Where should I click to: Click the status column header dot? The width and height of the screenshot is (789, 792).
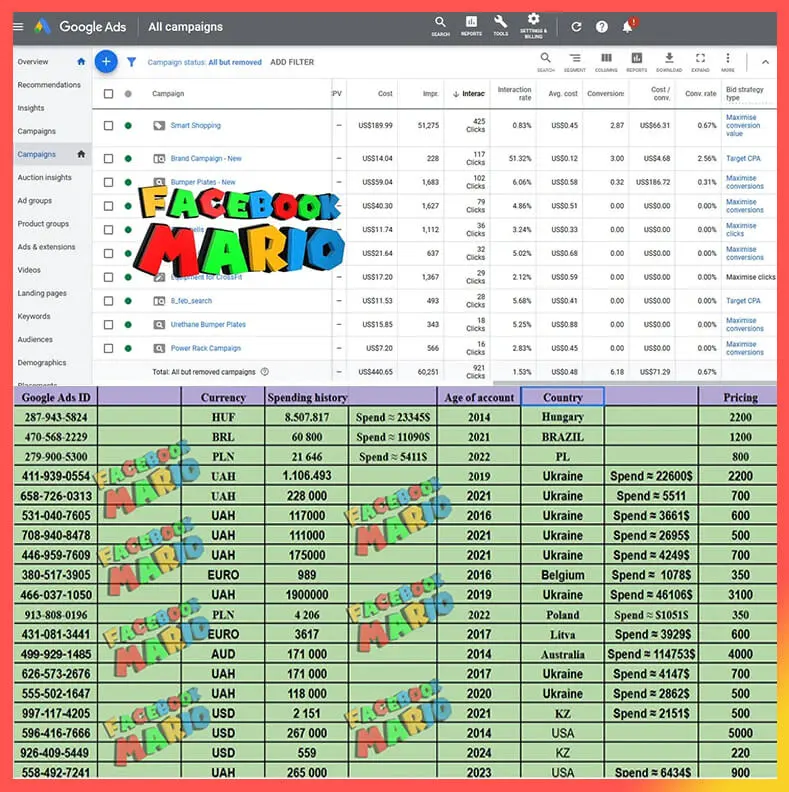pyautogui.click(x=128, y=93)
